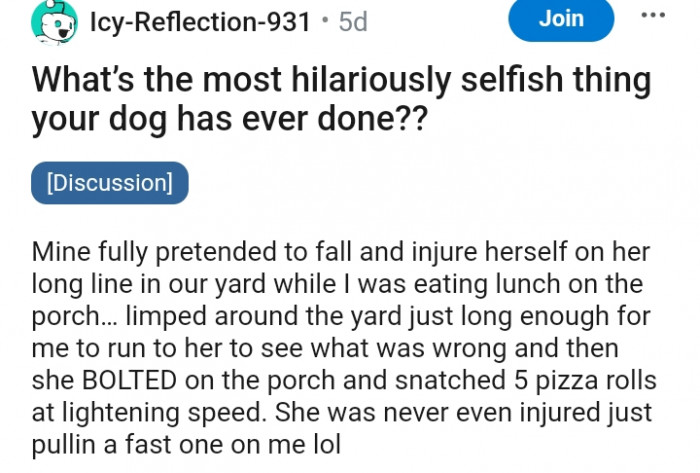The image size is (700, 473).
Task: Open the post title about selfish dog
Action: pos(340,99)
